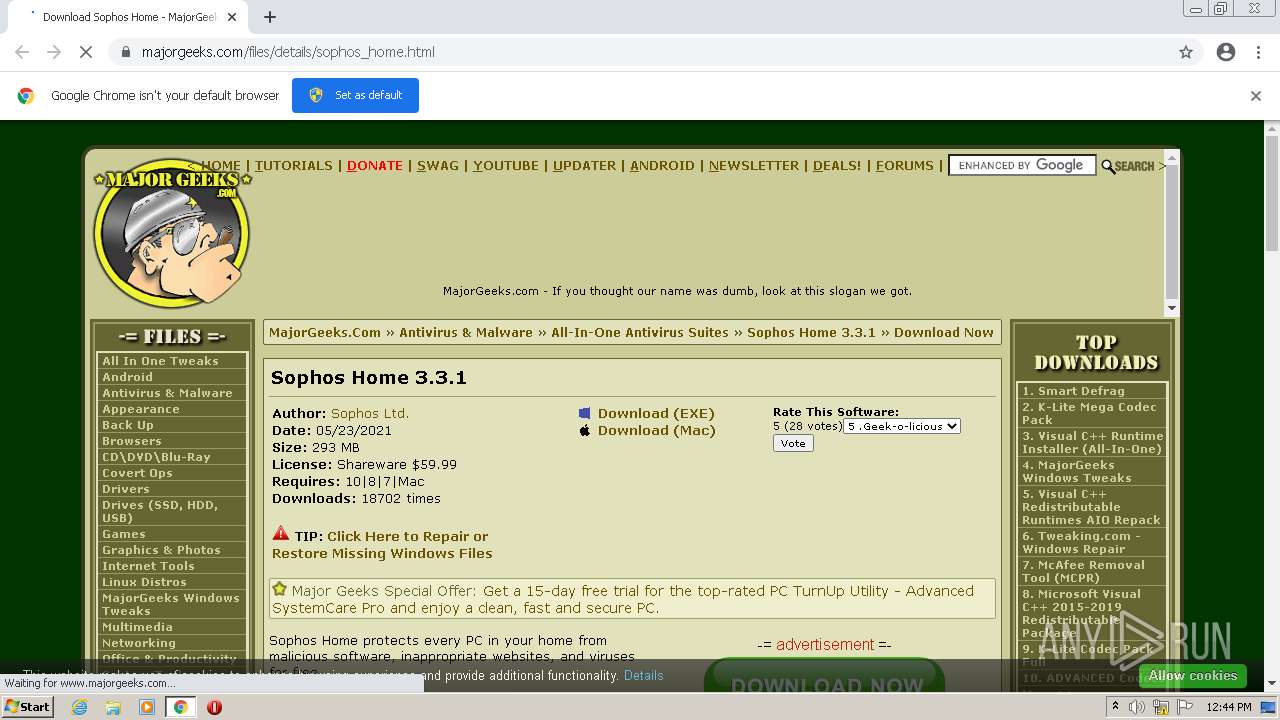Click the search magnifier icon
This screenshot has width=1280, height=720.
1108,166
